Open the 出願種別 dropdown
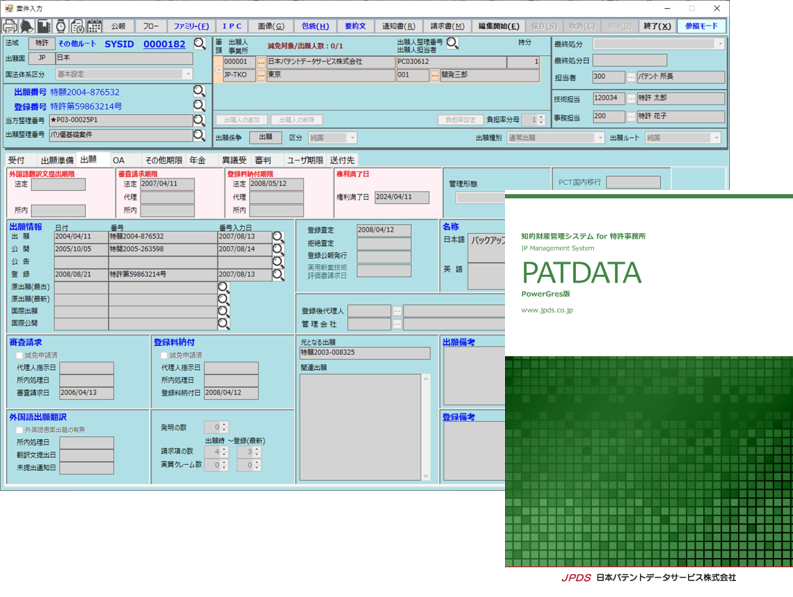Viewport: 793px width, 597px height. pyautogui.click(x=555, y=138)
